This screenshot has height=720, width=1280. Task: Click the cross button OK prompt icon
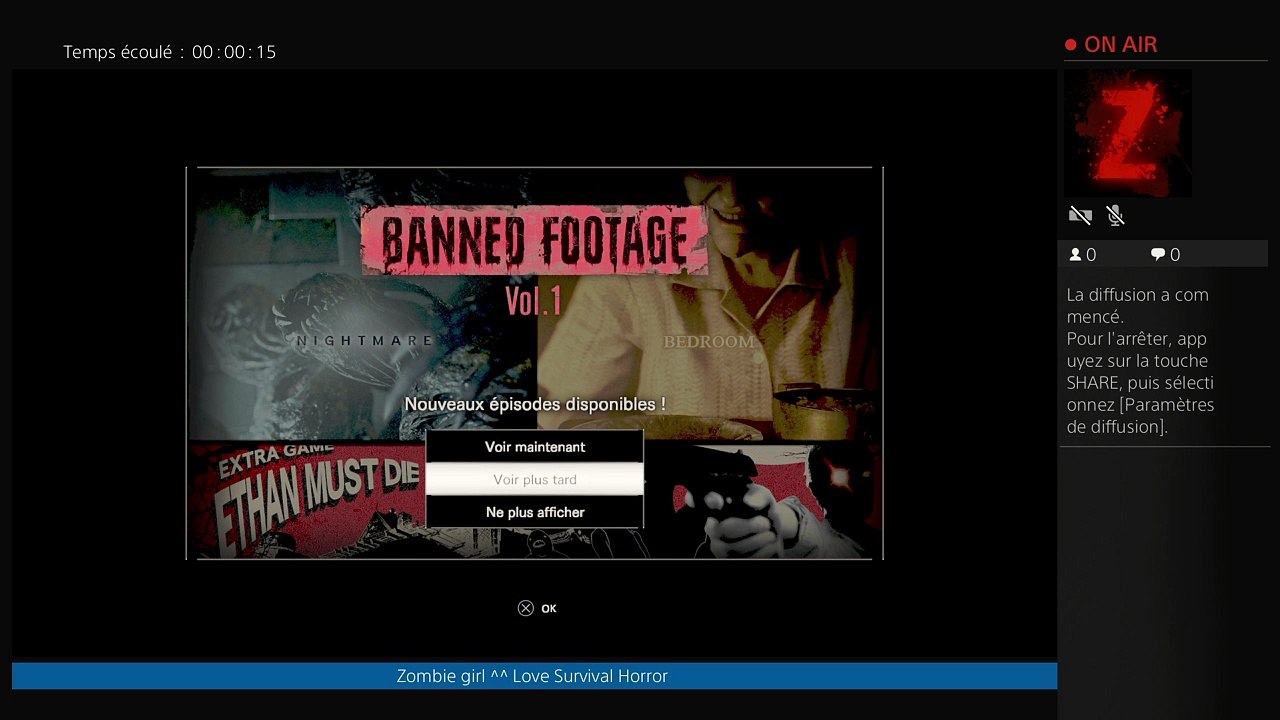point(526,608)
